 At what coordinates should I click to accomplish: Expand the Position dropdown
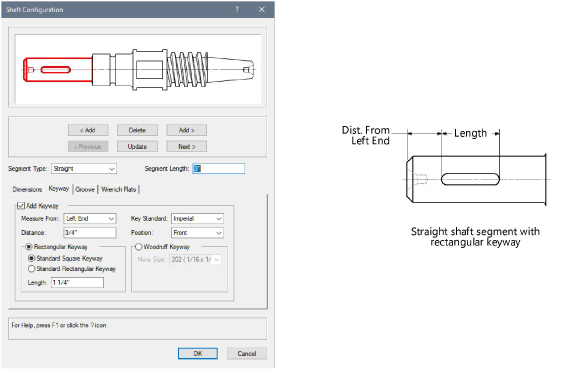(197, 233)
